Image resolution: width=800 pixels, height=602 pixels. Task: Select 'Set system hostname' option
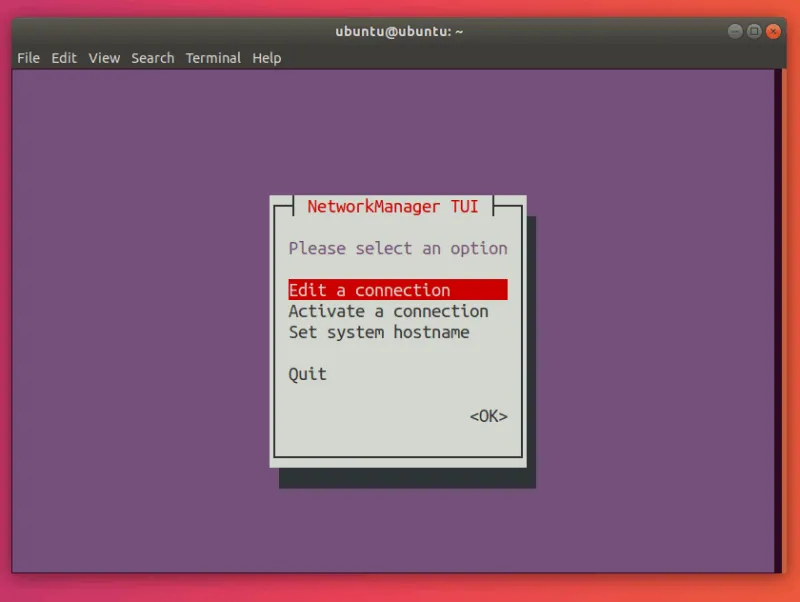pos(379,332)
